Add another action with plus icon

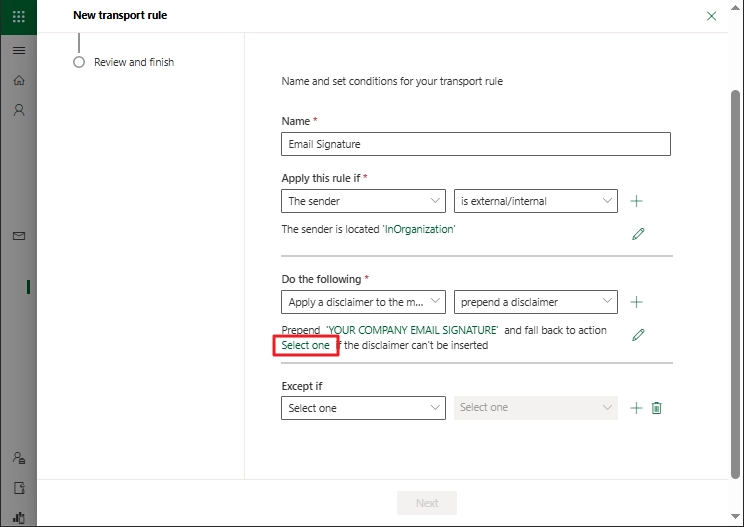click(636, 302)
